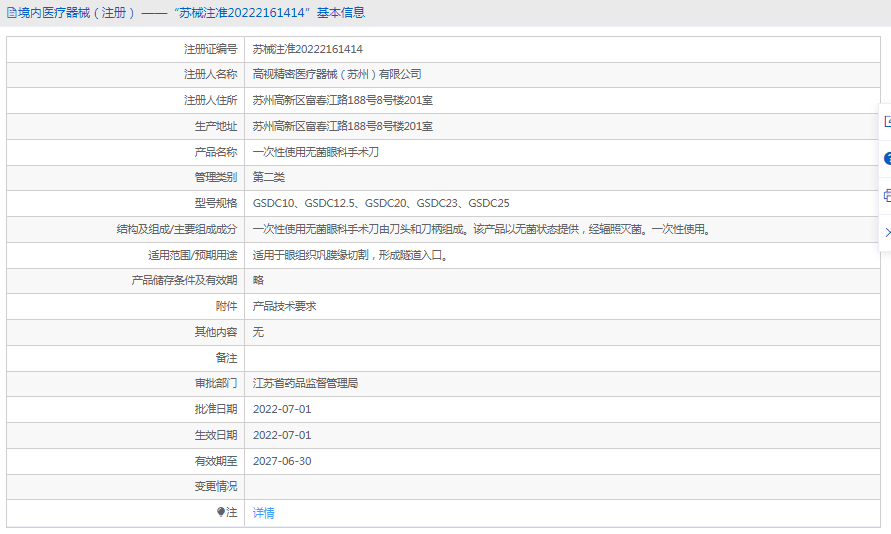
Task: Click the empty 变更情况 value cell
Action: pos(560,486)
